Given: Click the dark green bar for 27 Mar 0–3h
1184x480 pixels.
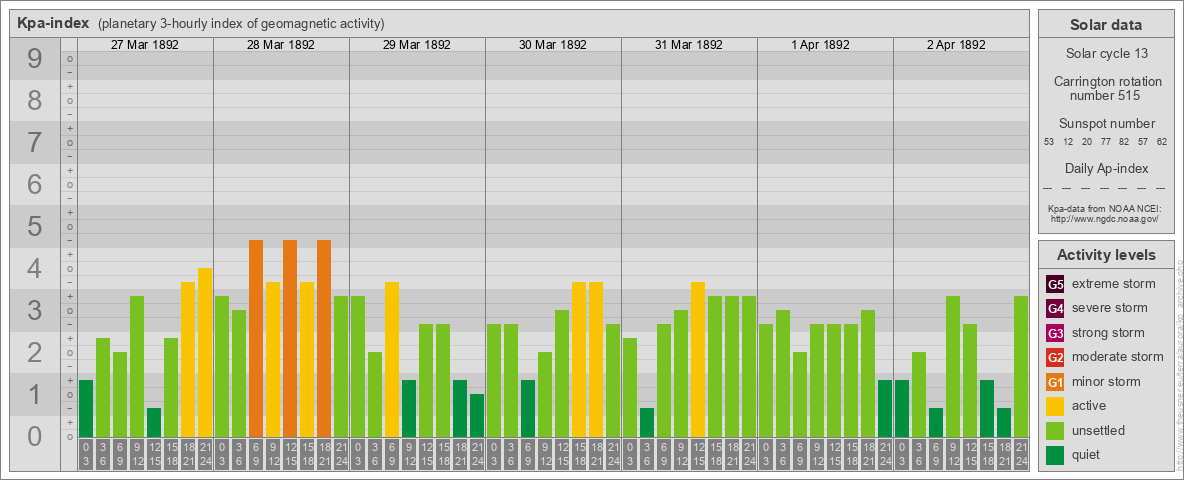Looking at the screenshot, I should [x=86, y=409].
